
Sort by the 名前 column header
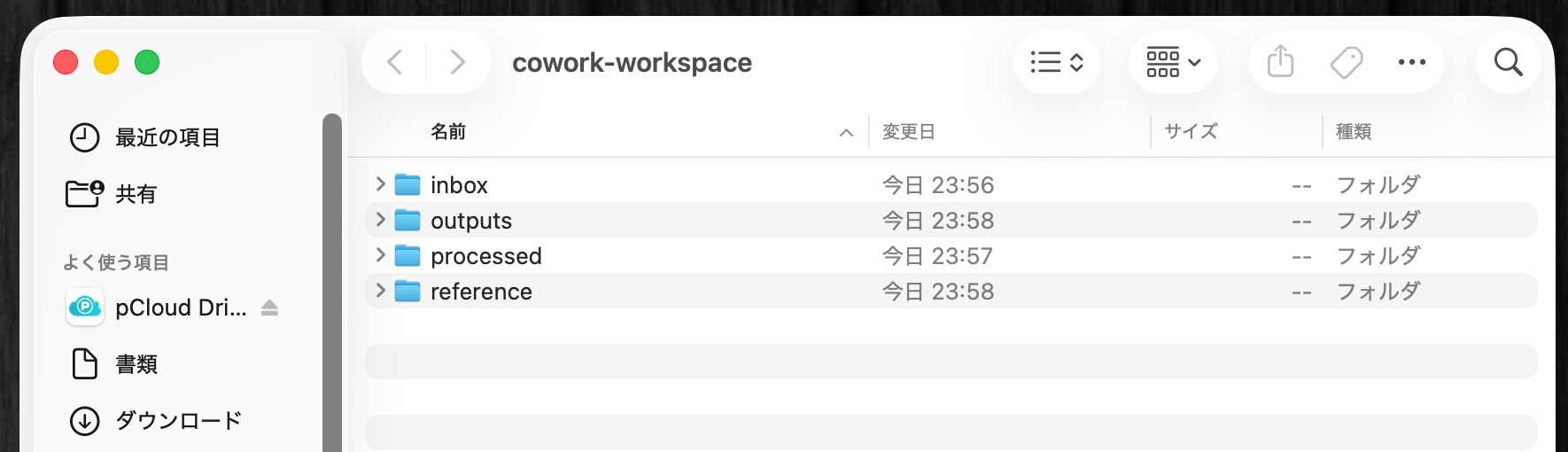pyautogui.click(x=448, y=132)
